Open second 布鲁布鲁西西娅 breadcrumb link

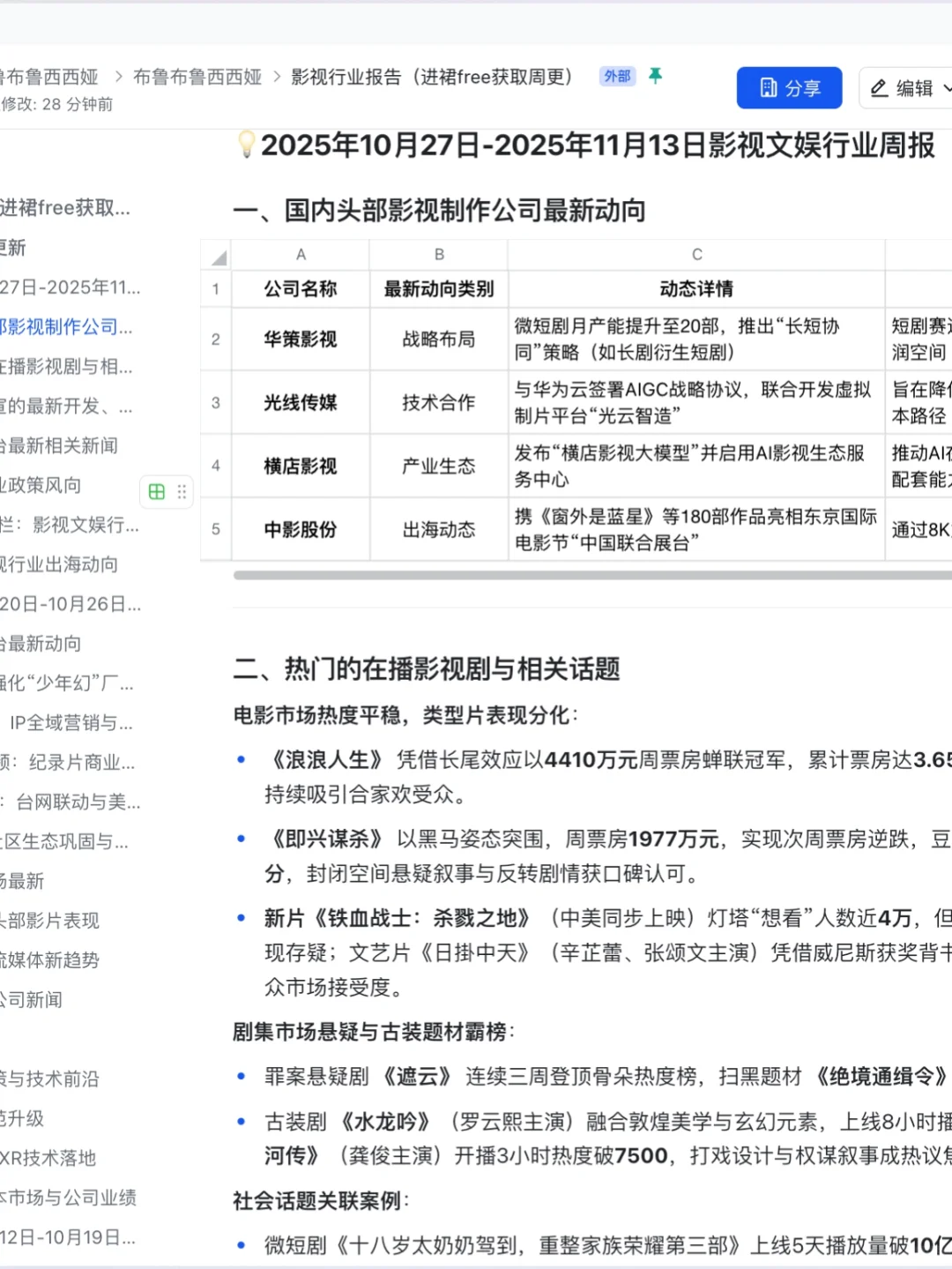click(197, 77)
